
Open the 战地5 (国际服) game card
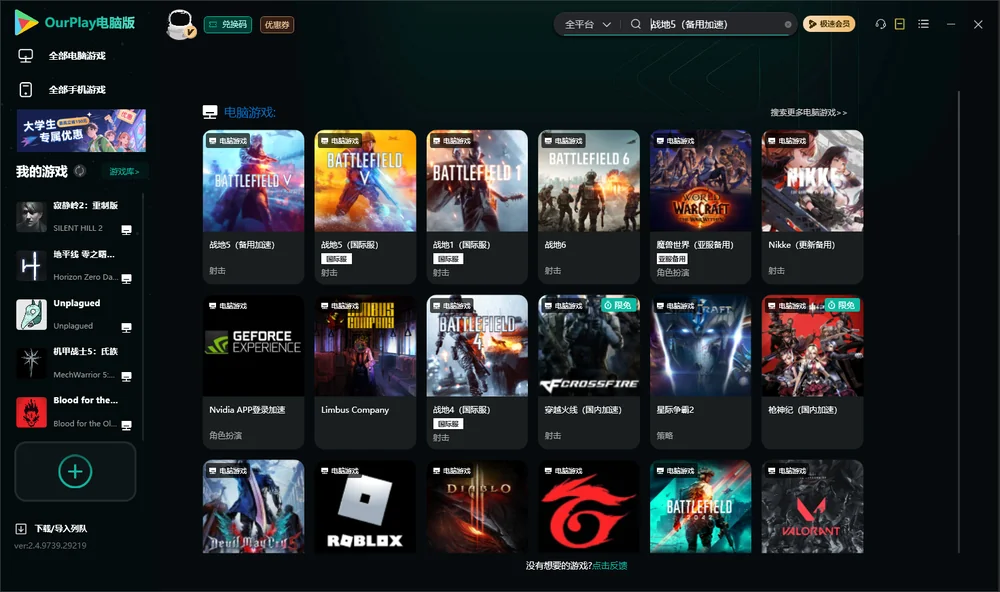pyautogui.click(x=365, y=207)
